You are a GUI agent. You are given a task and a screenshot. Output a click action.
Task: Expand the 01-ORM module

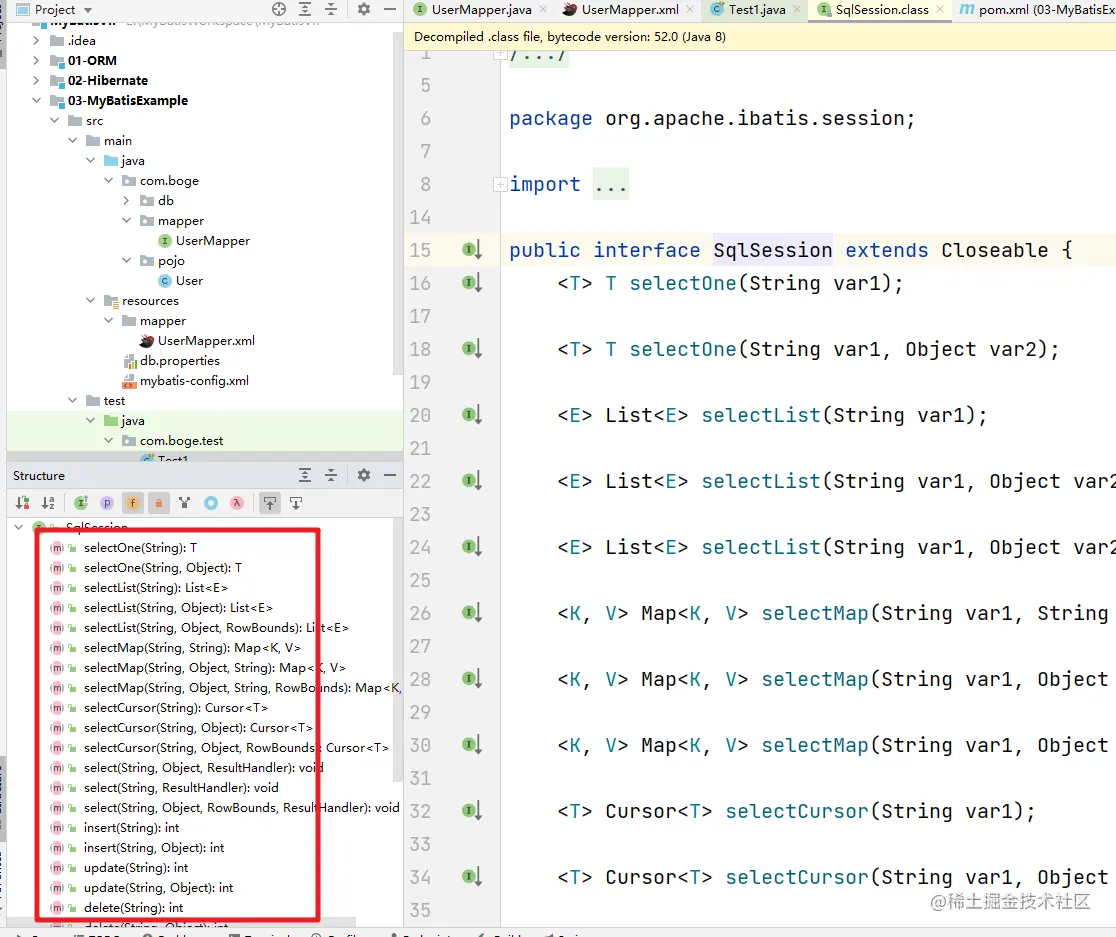36,60
